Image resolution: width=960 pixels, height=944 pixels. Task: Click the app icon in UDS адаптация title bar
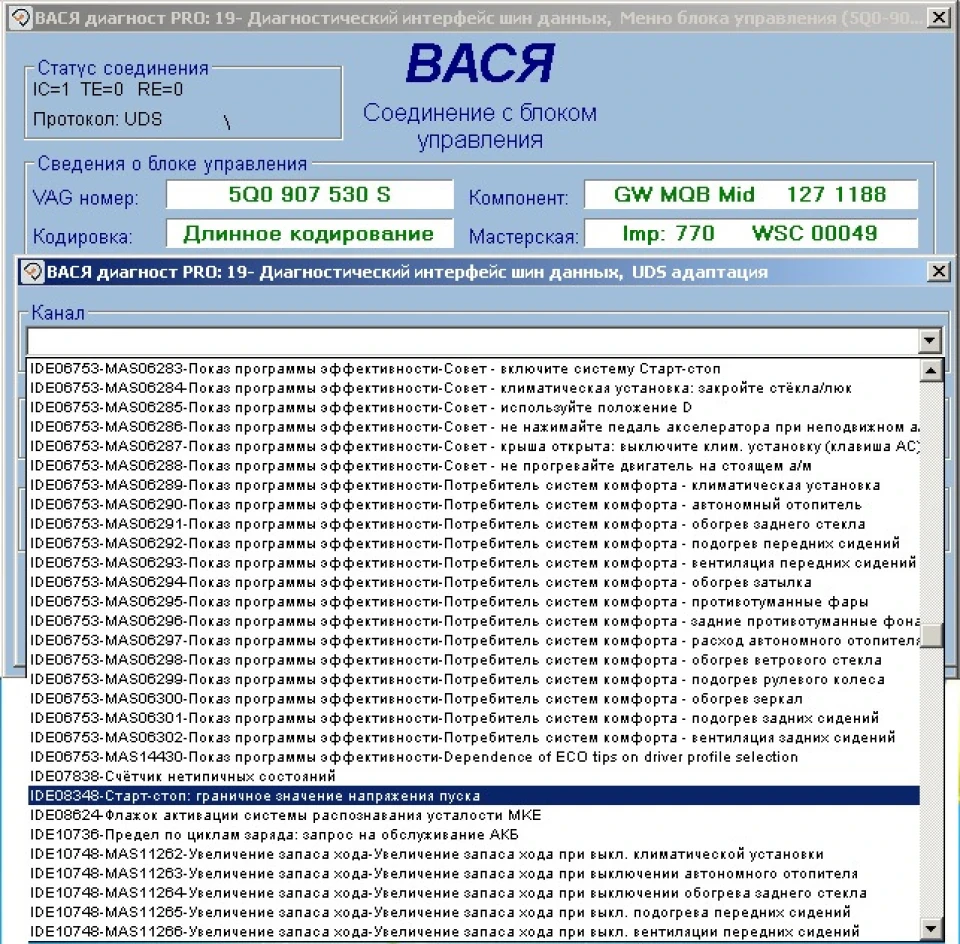pos(32,271)
